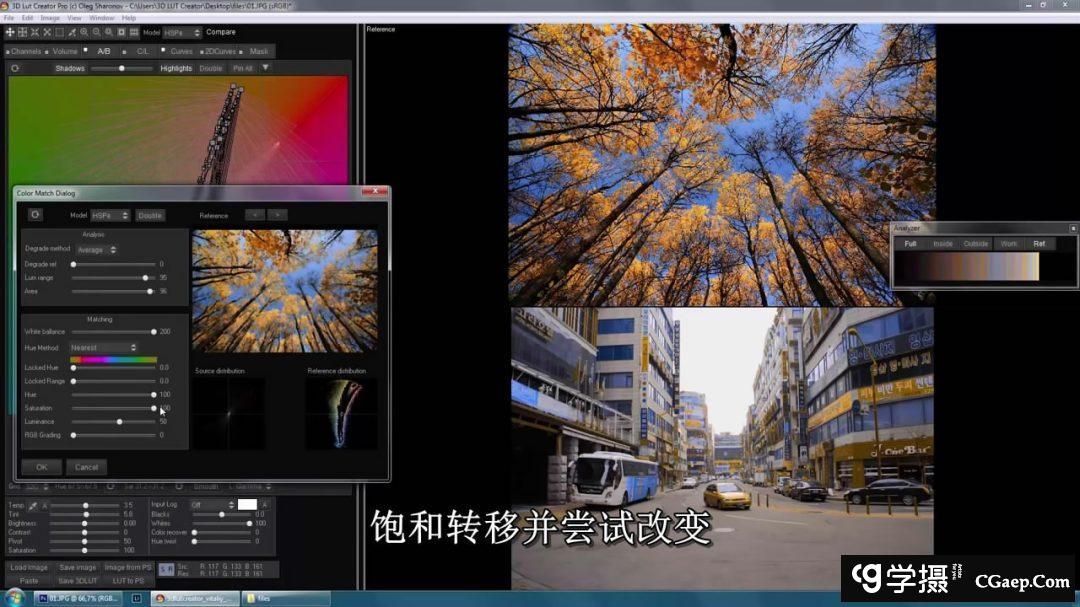Viewport: 1080px width, 607px height.
Task: Toggle the Compare option in toolbar
Action: pyautogui.click(x=221, y=32)
